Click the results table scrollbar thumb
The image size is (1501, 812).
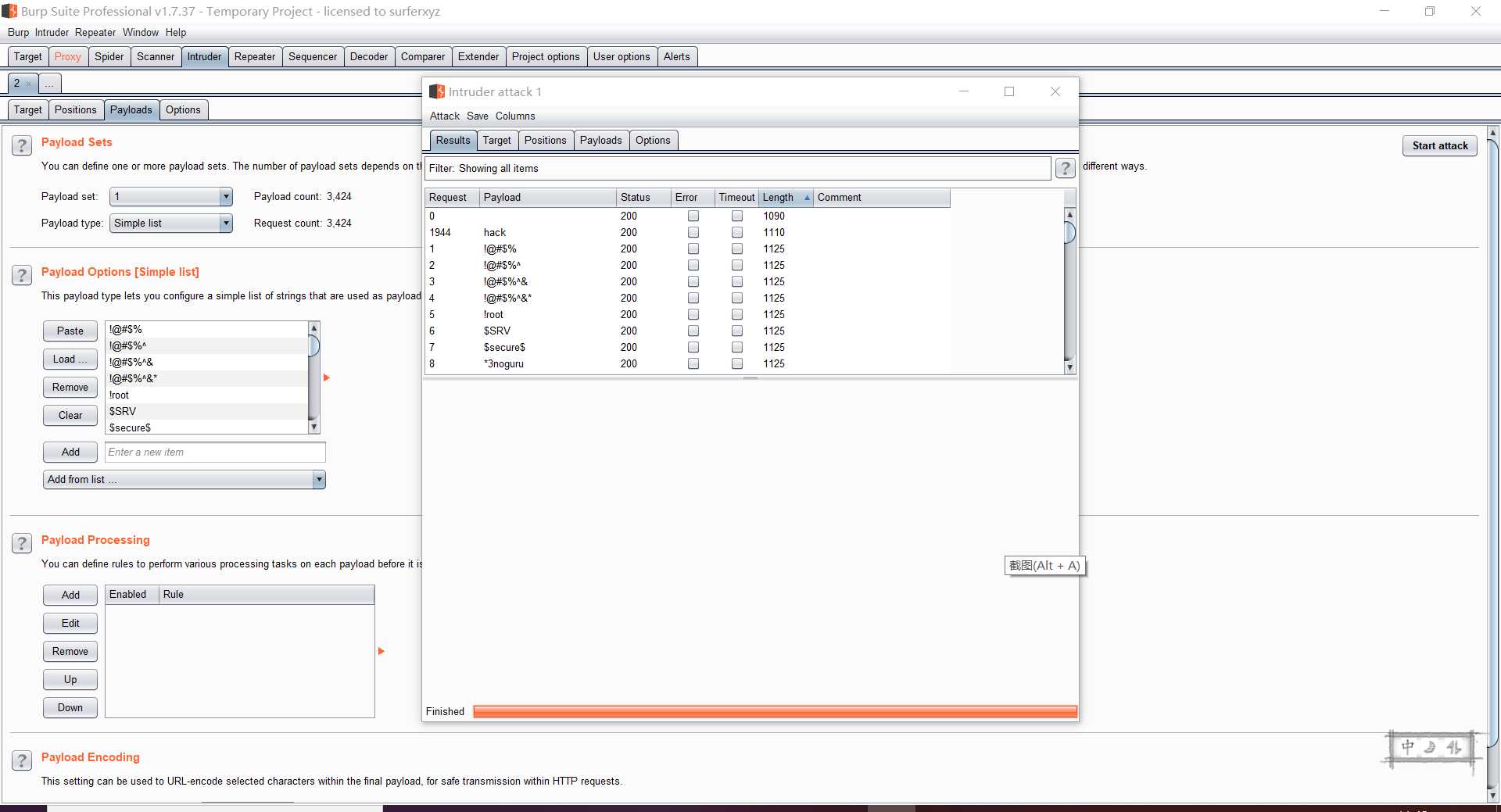(1069, 232)
